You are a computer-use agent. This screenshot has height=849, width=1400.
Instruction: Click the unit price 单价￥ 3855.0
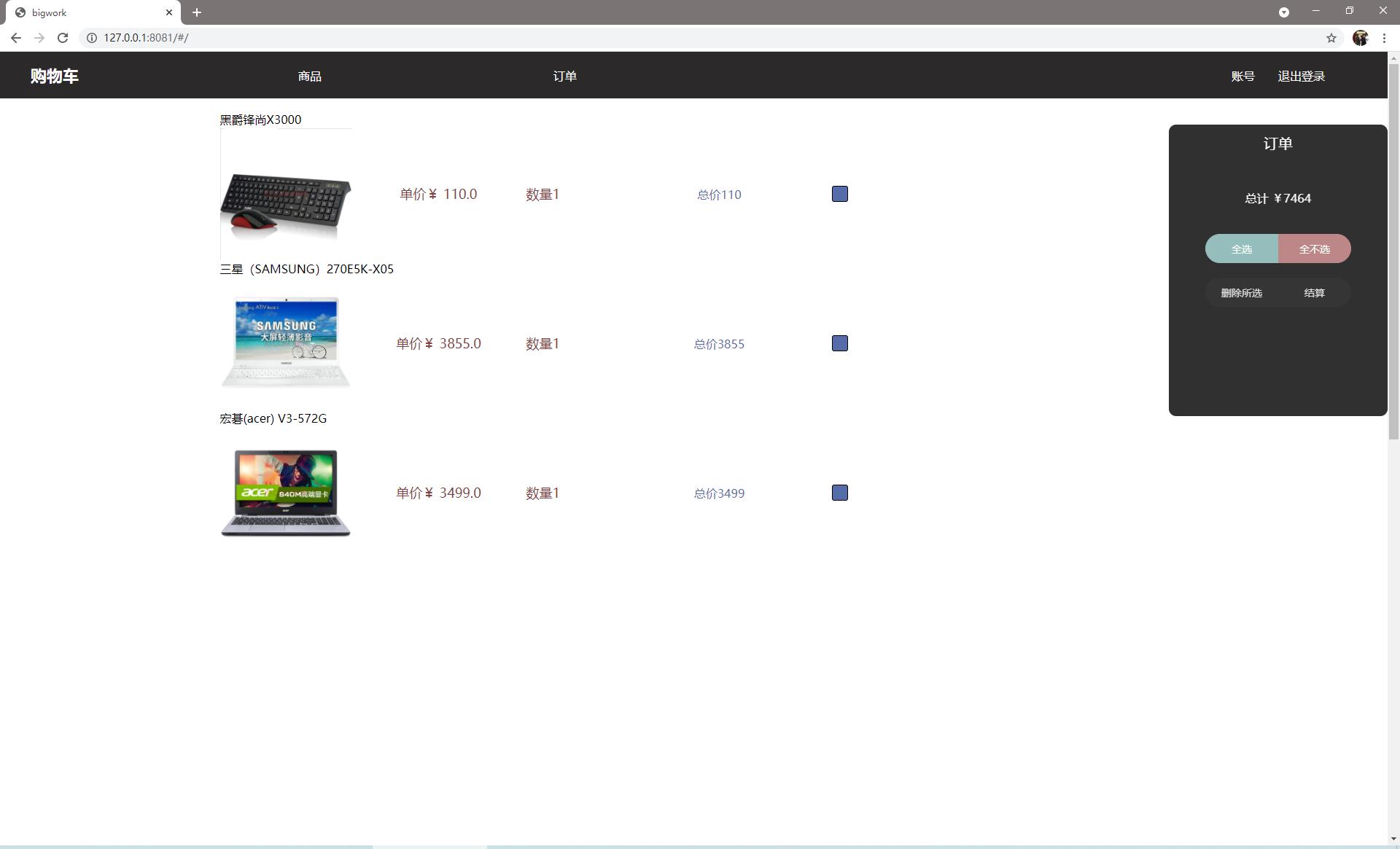438,343
